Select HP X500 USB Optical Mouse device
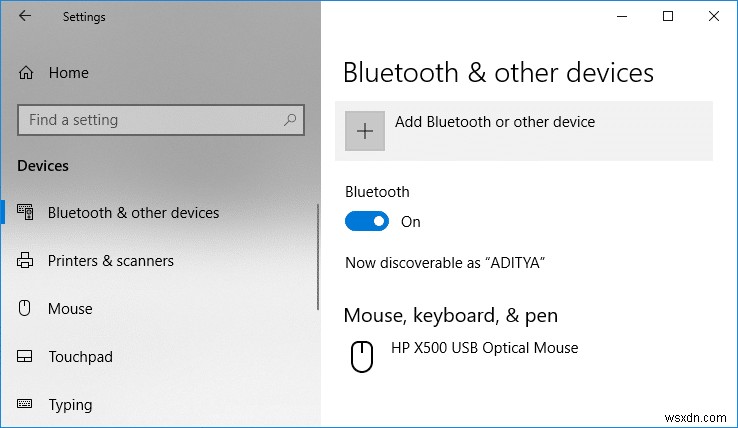738x428 pixels. pos(486,348)
